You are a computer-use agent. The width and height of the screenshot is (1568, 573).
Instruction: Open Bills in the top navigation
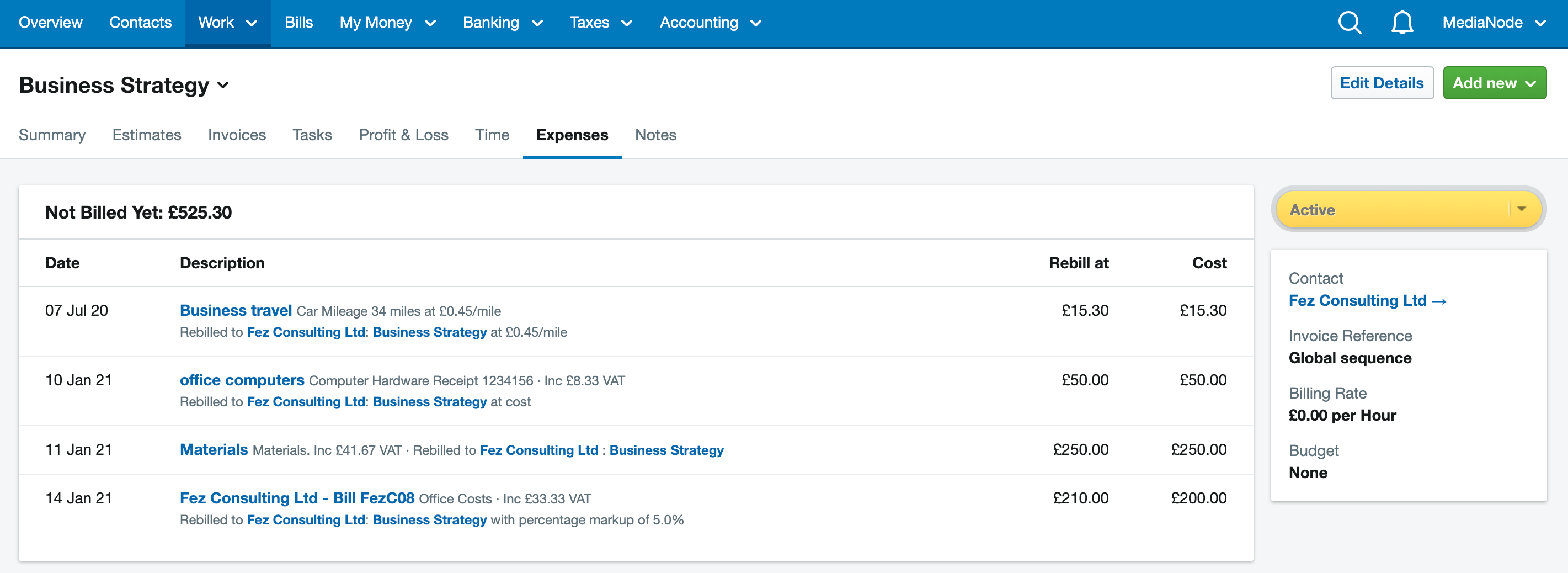pos(298,23)
